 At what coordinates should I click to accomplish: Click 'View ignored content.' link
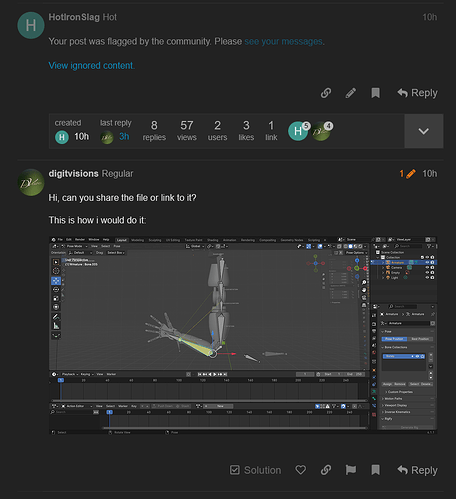coord(92,66)
